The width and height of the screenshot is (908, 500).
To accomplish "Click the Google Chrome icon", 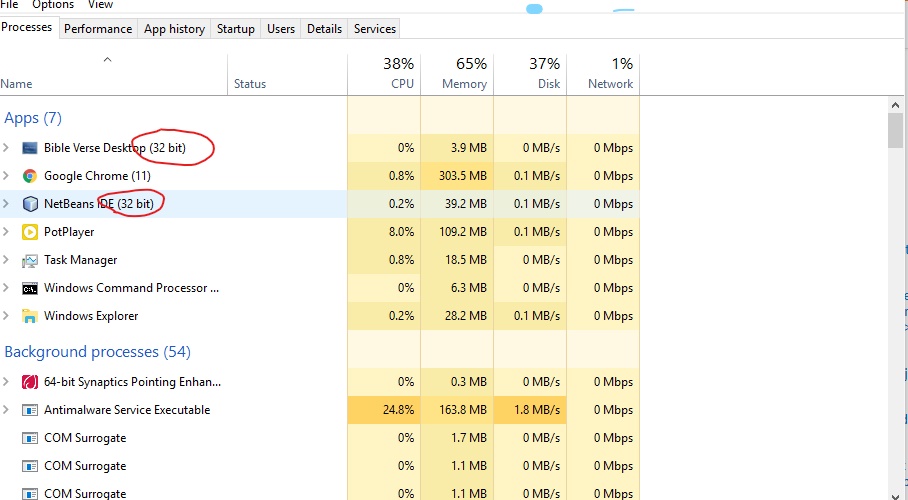I will 30,176.
